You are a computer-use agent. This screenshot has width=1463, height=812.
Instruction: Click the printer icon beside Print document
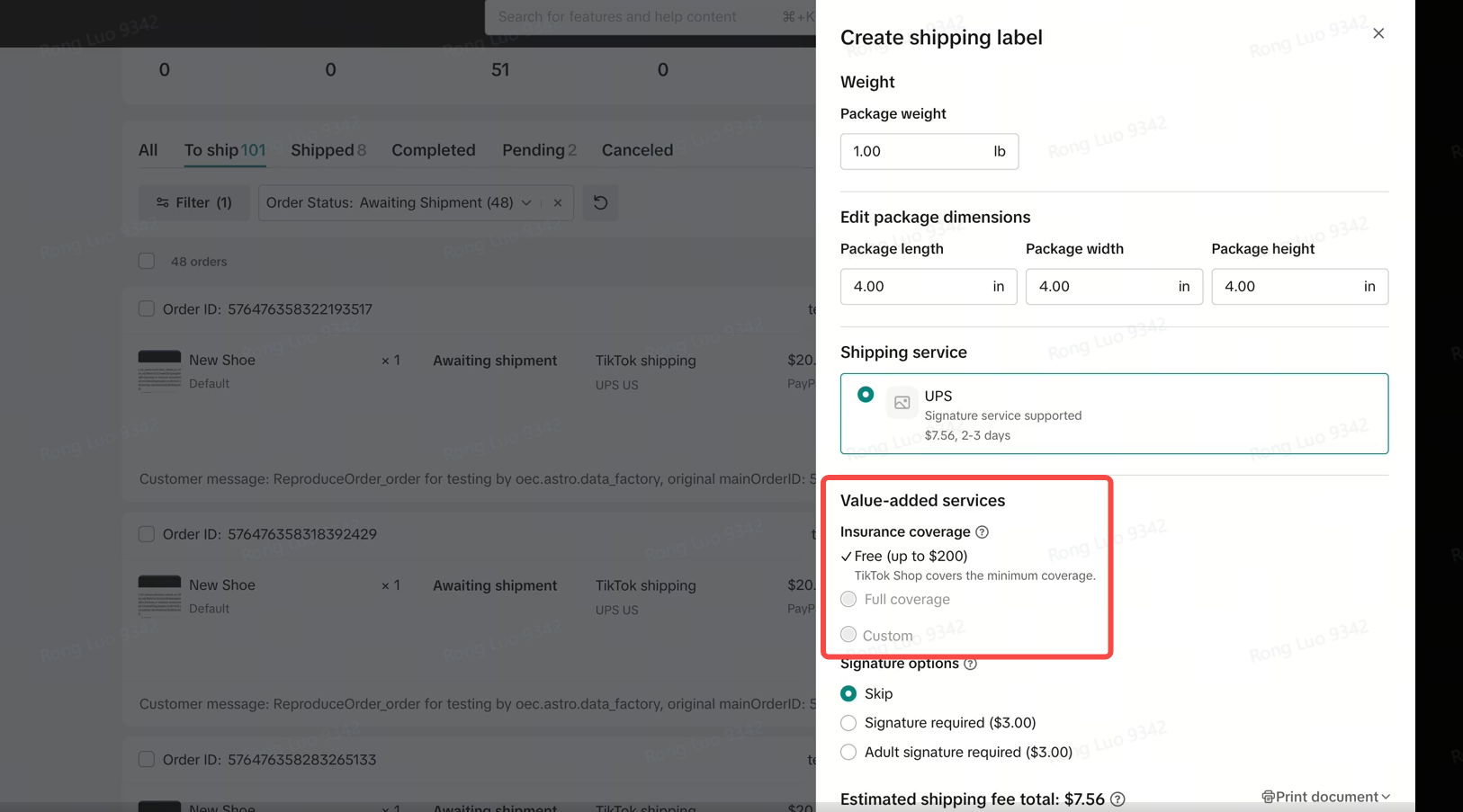(1268, 797)
